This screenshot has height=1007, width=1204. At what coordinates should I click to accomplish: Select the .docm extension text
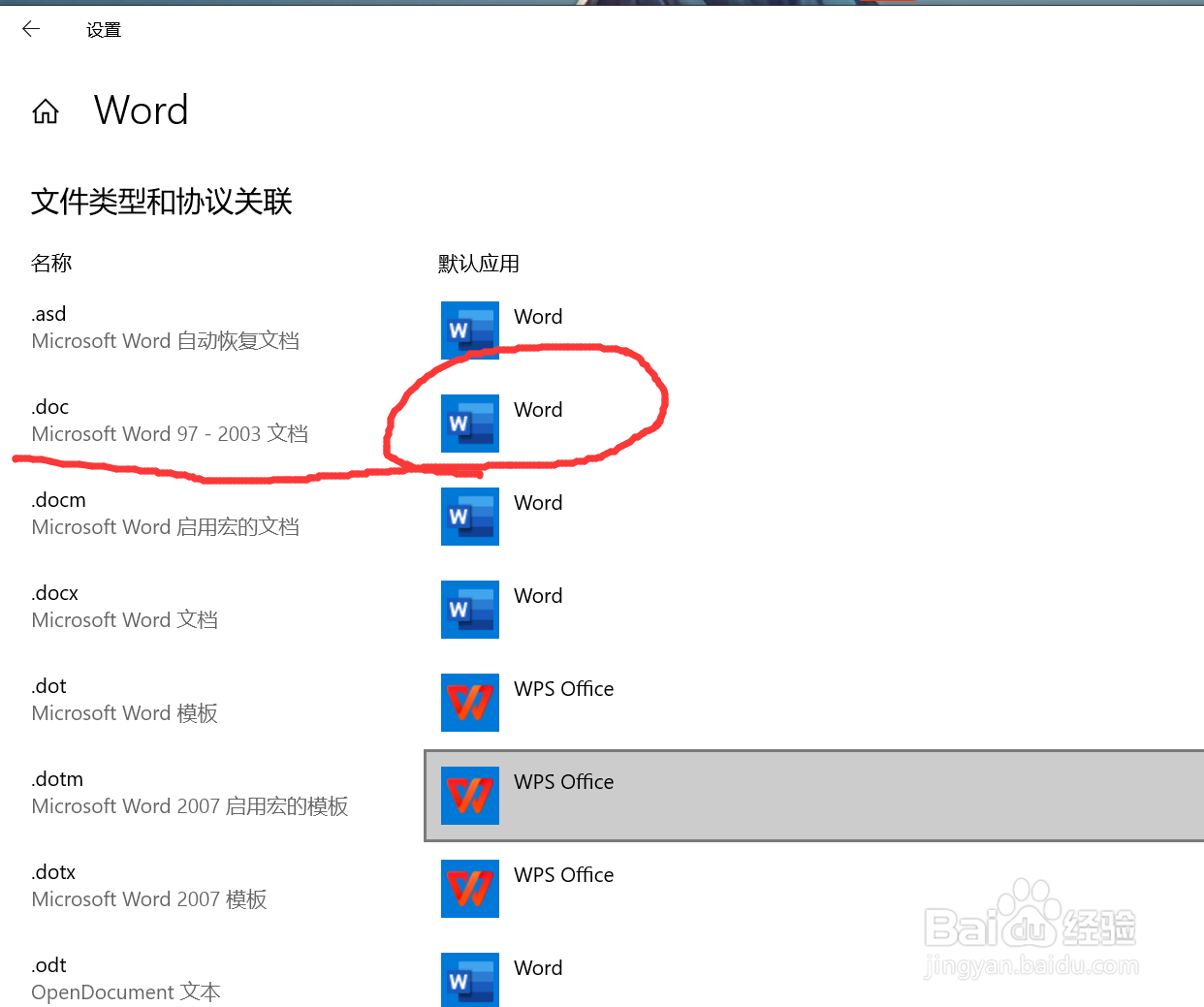(x=58, y=500)
